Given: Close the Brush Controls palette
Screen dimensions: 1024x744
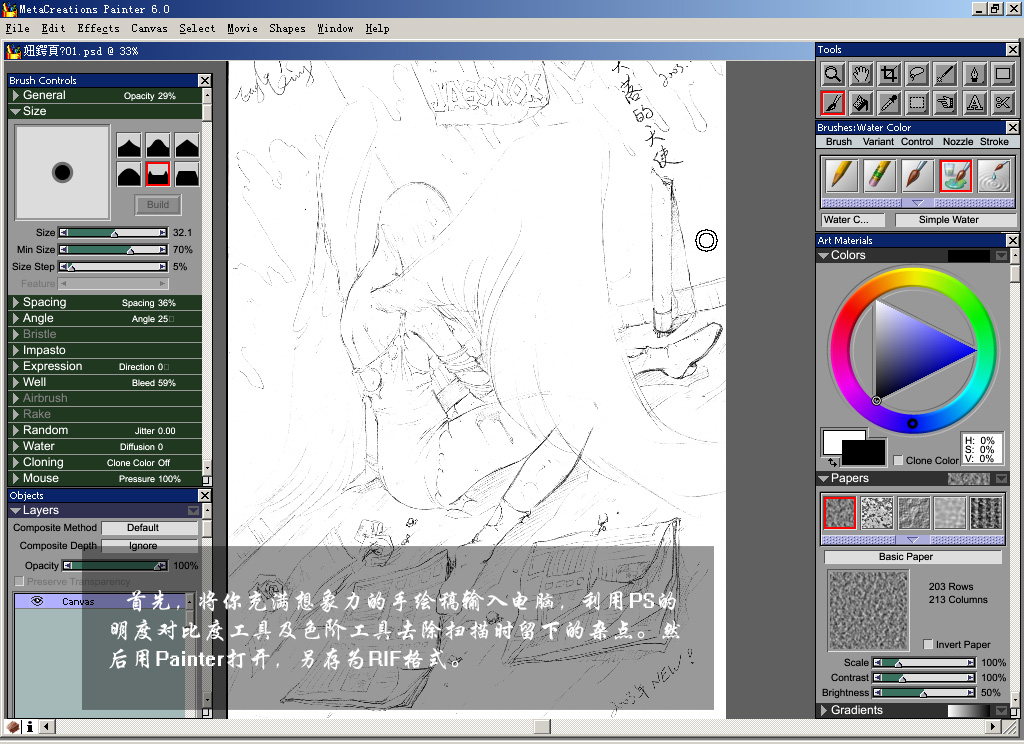Looking at the screenshot, I should coord(204,80).
